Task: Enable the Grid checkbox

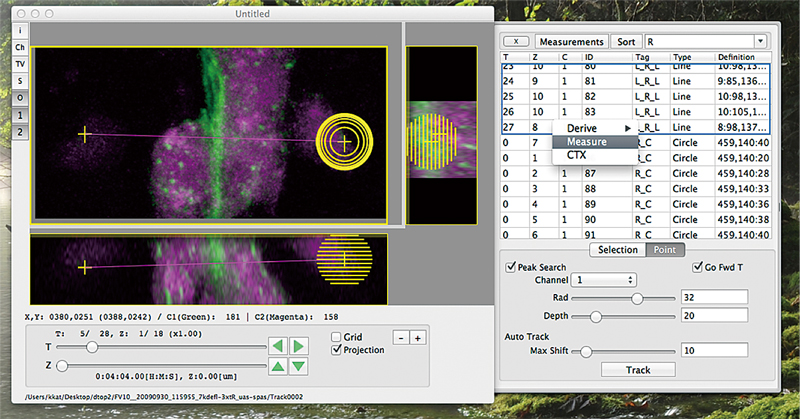Action: pyautogui.click(x=338, y=336)
